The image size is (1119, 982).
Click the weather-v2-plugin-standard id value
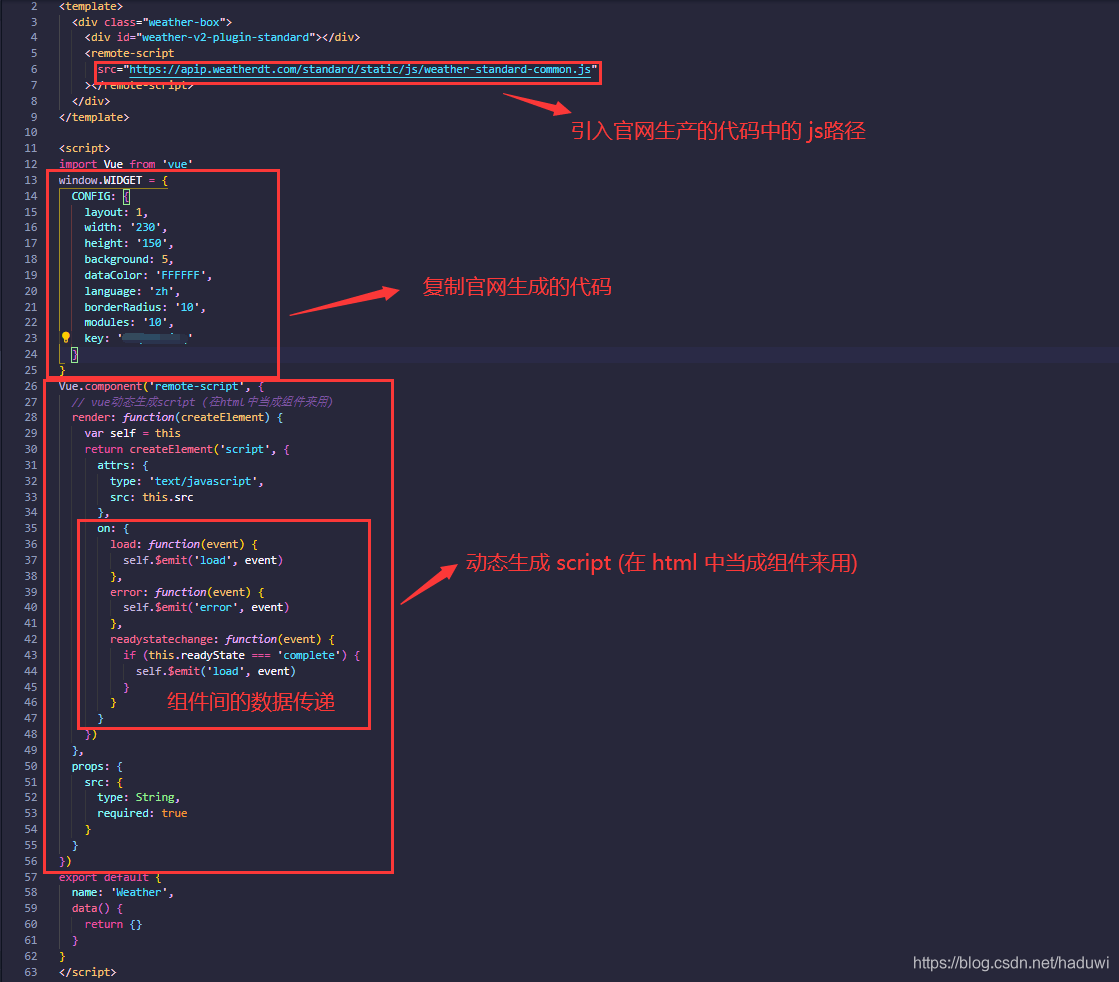(x=226, y=37)
